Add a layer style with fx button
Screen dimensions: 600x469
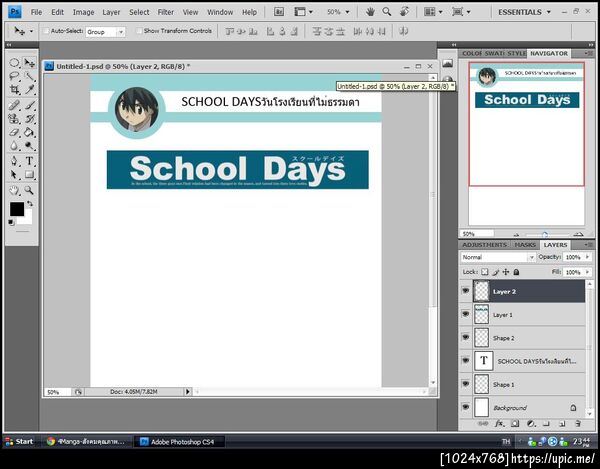point(499,423)
